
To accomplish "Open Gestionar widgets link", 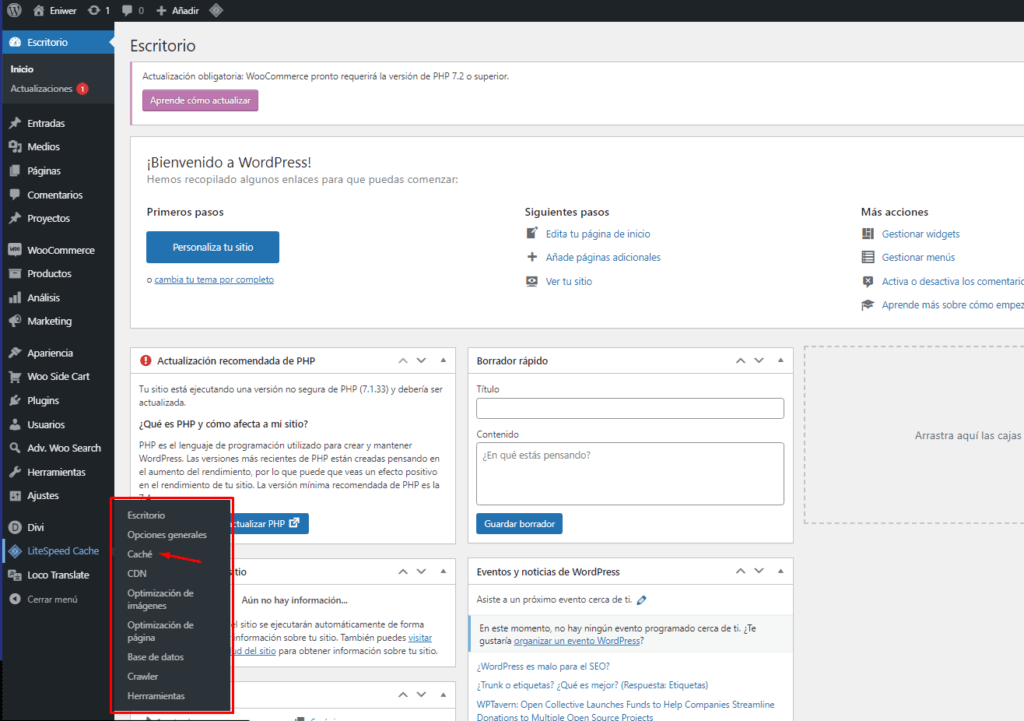I will [x=921, y=234].
